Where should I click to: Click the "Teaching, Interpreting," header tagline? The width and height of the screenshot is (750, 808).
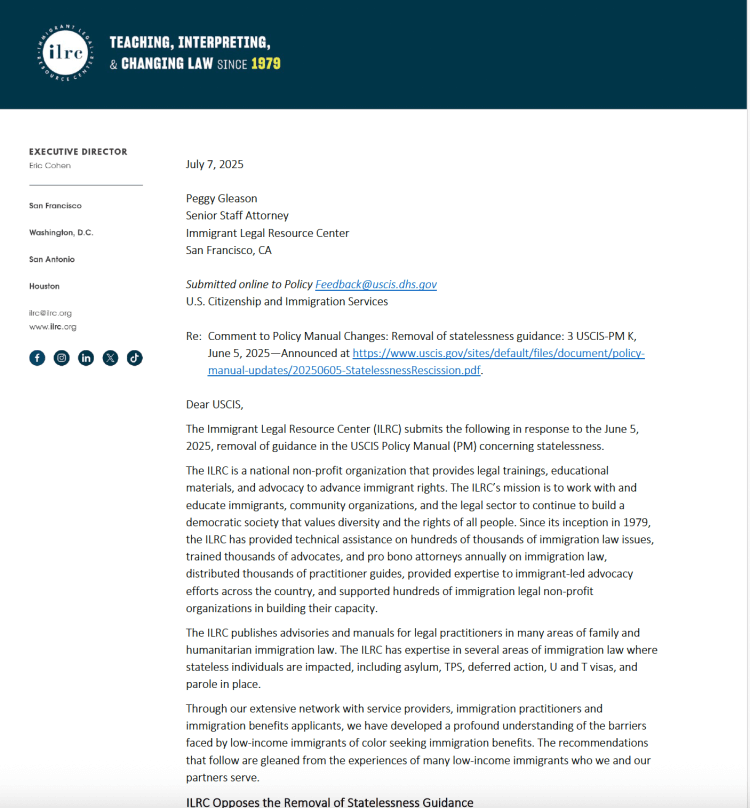[189, 42]
